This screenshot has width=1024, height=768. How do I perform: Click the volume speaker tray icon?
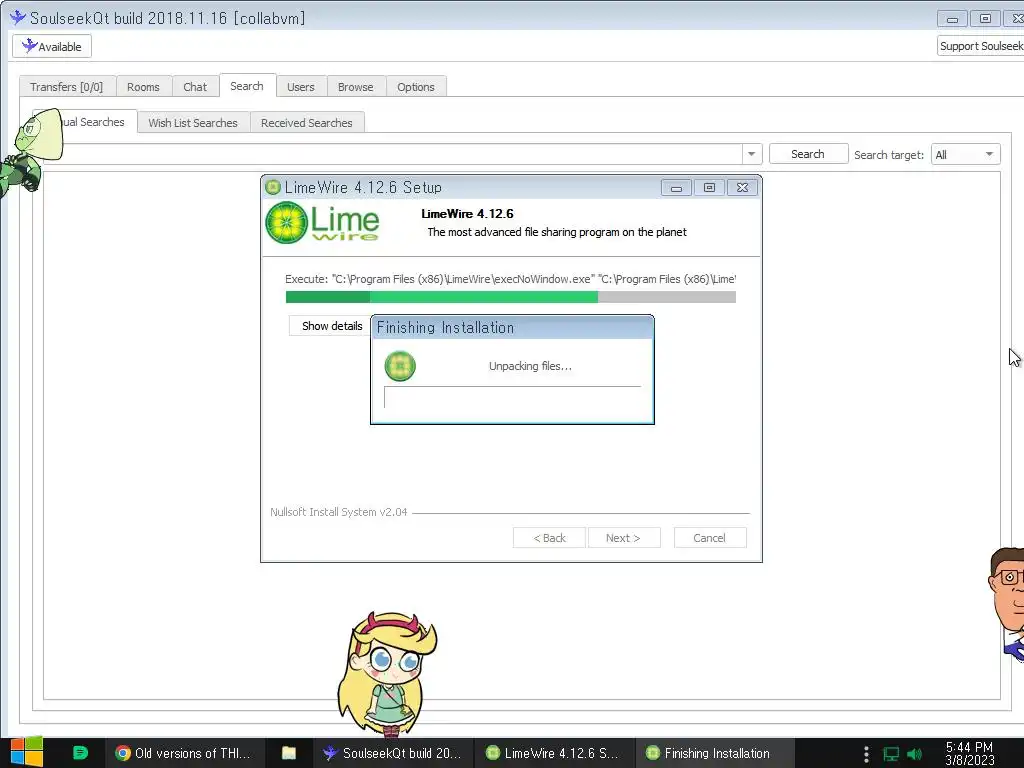coord(915,754)
